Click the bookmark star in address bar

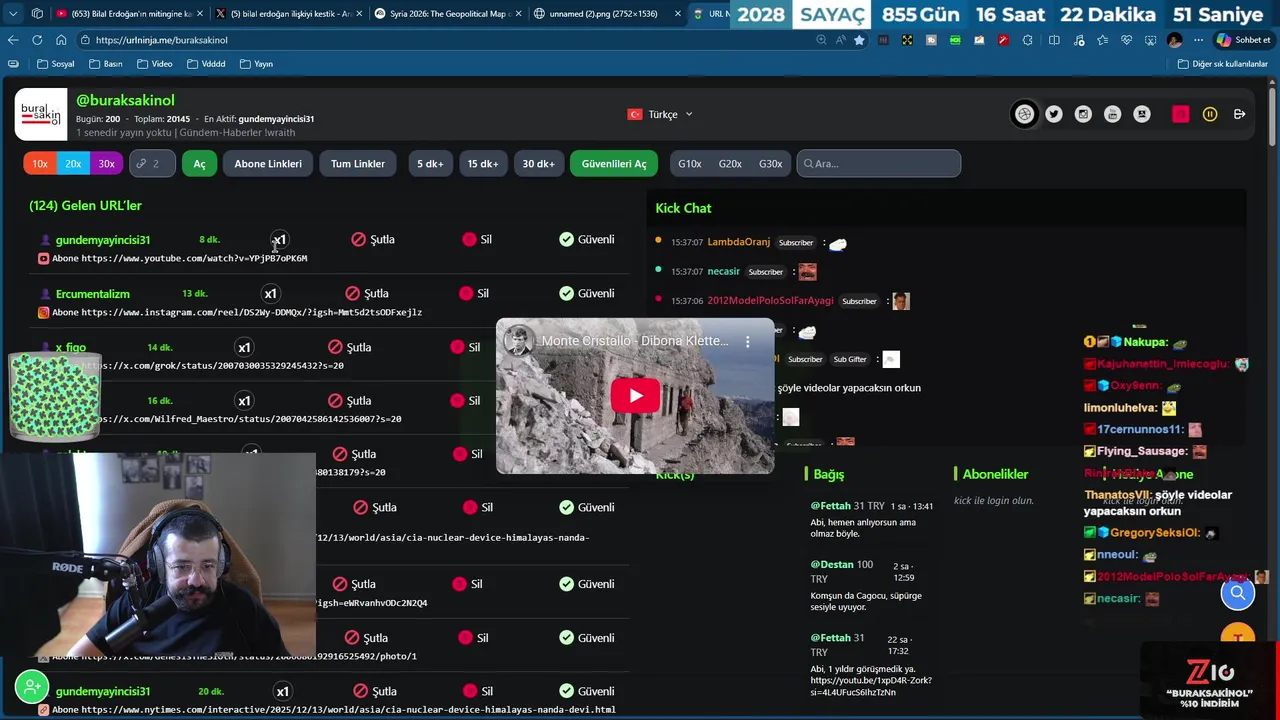859,40
